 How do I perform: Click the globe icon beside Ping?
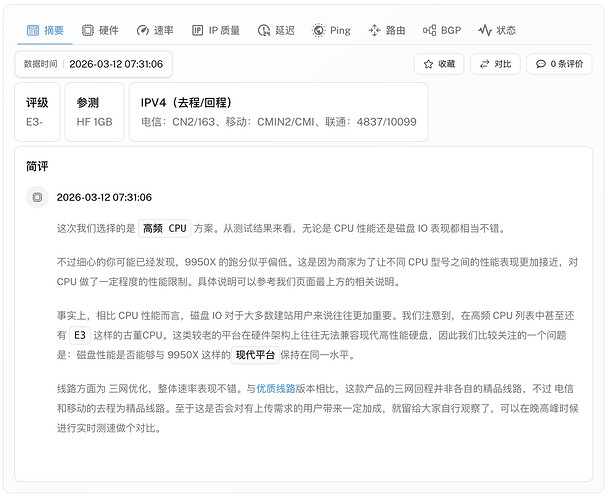point(318,30)
